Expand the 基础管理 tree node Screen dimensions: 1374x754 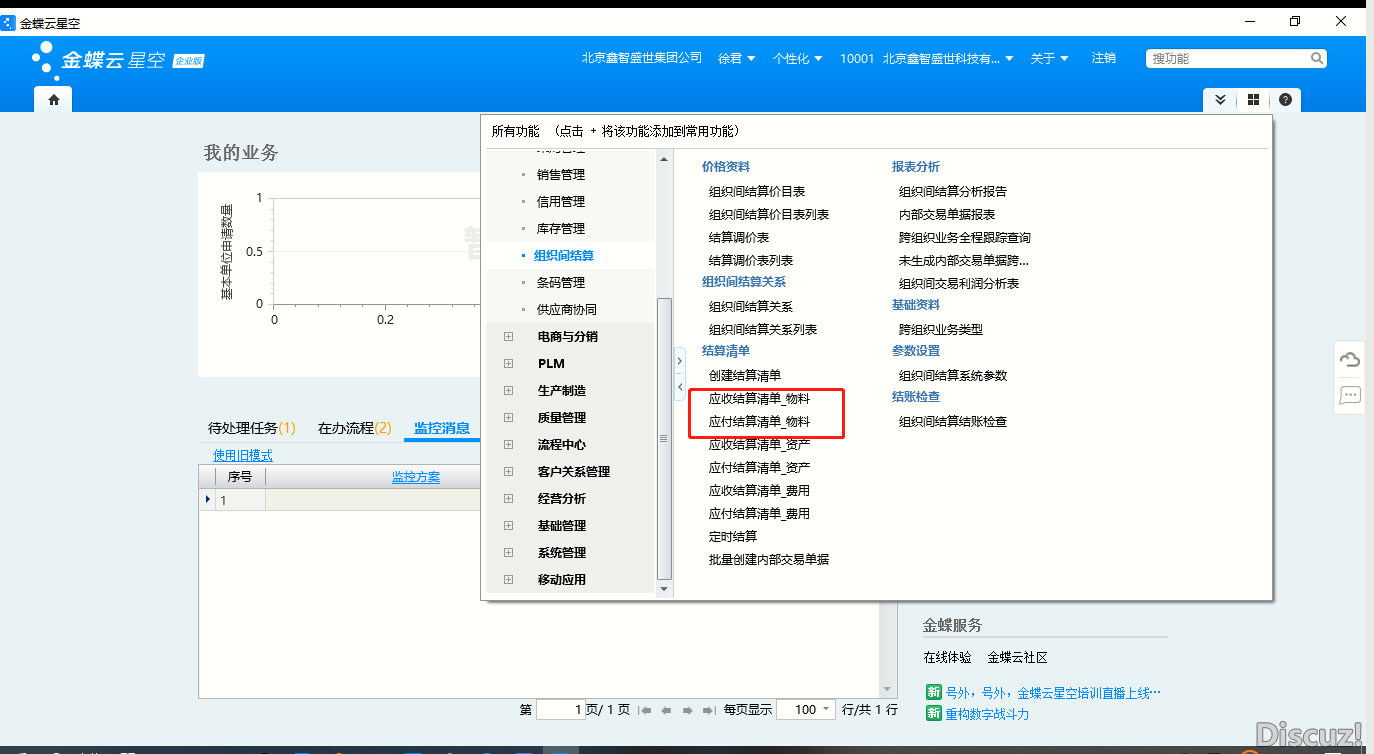point(509,526)
